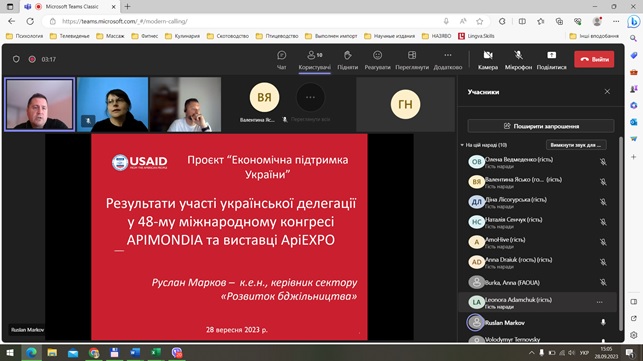Viewport: 643px width, 361px height.
Task: Open the Bing Copilot sidebar icon
Action: 634,21
